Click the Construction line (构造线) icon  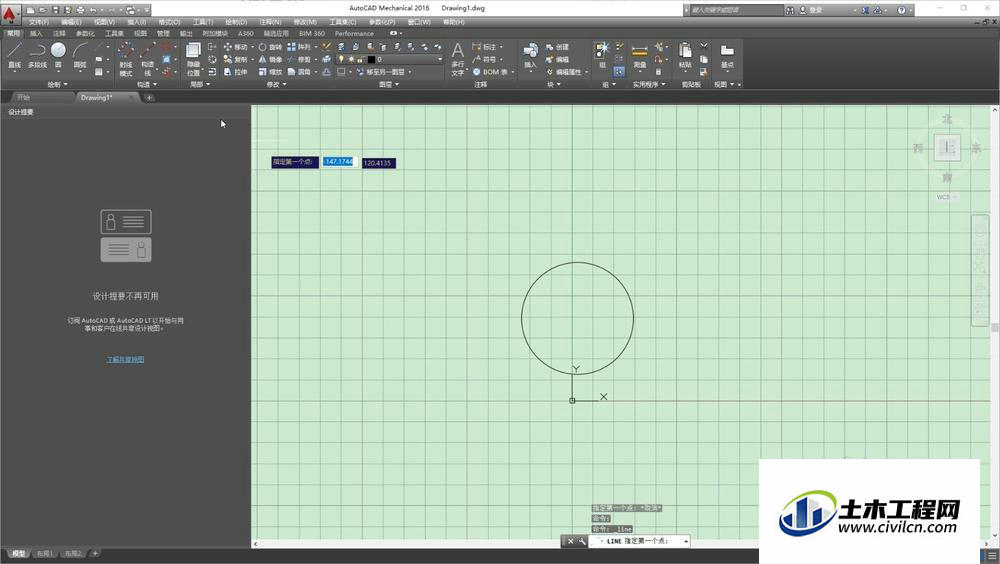click(x=147, y=59)
